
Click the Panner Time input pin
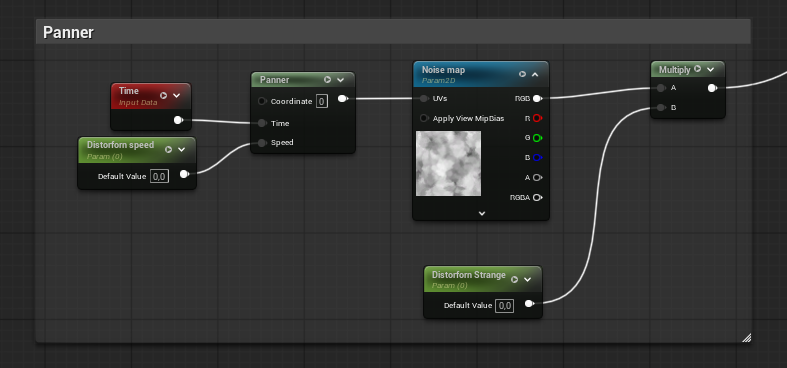[x=261, y=123]
